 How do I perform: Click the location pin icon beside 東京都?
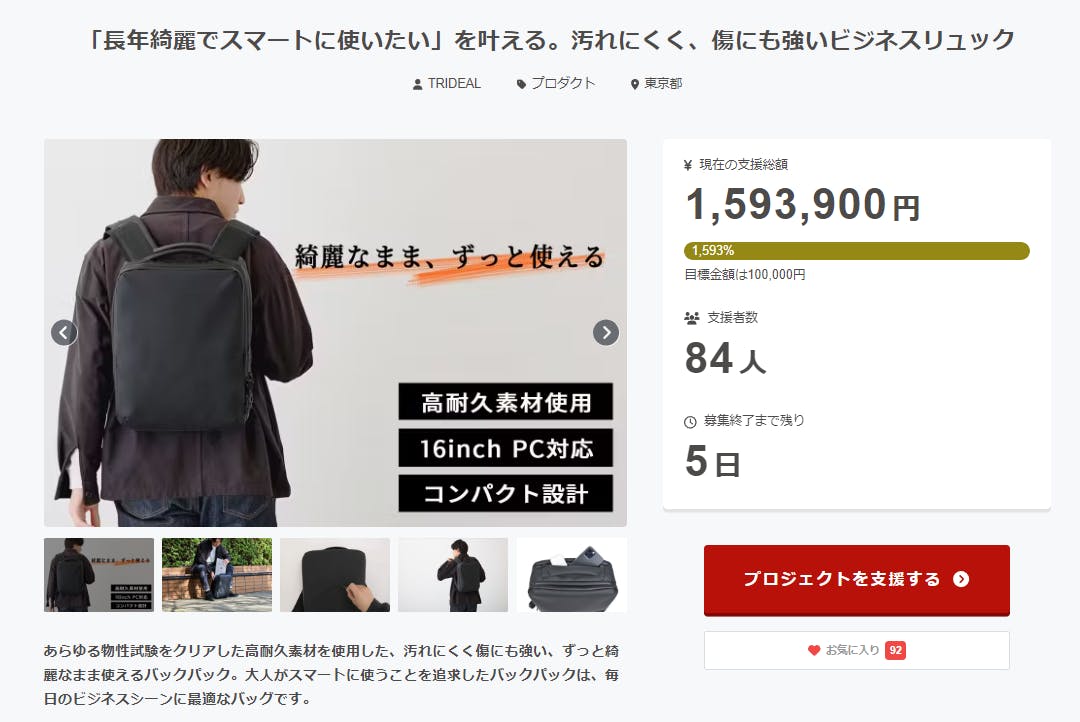(x=634, y=84)
